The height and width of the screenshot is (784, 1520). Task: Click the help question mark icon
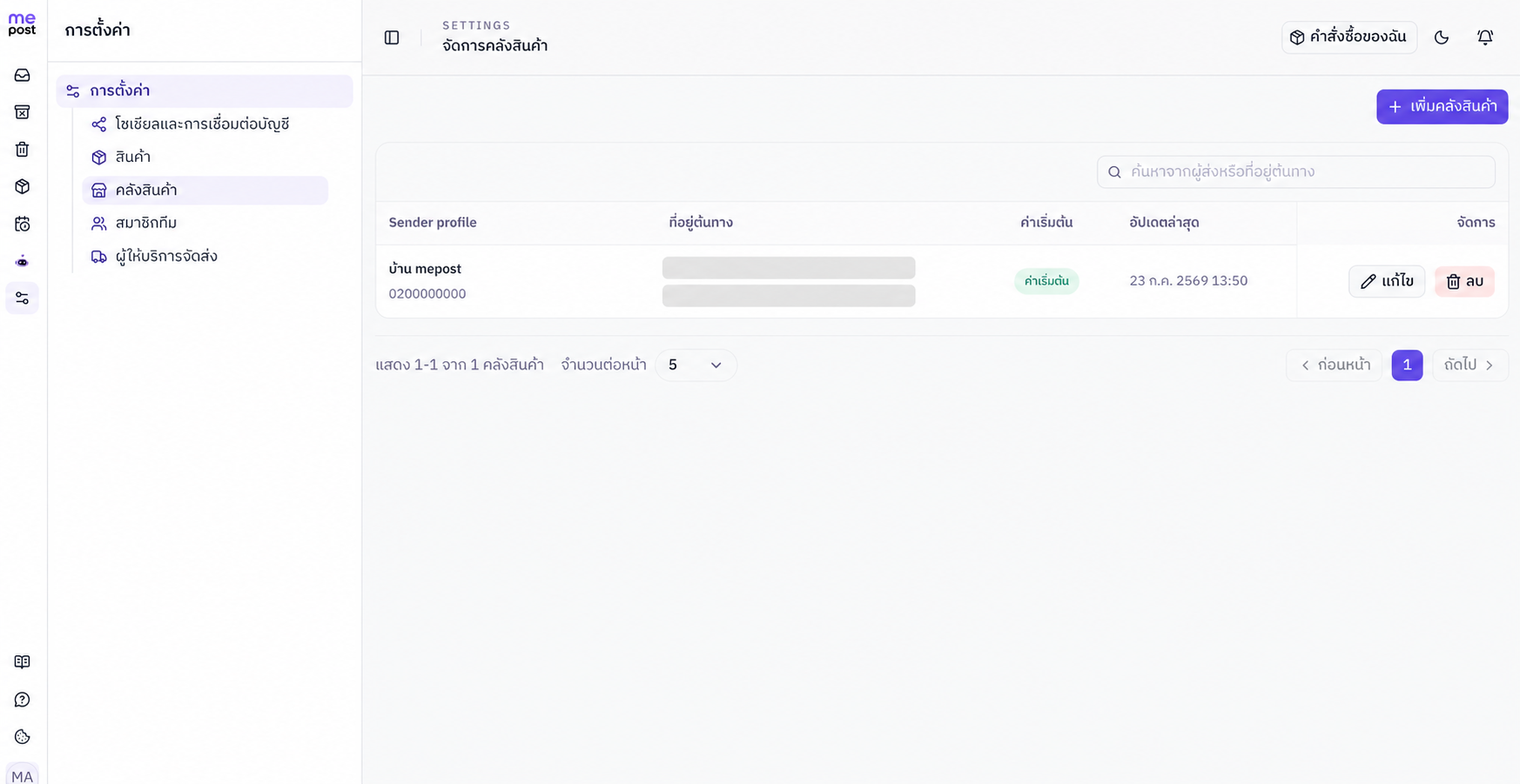pyautogui.click(x=23, y=700)
